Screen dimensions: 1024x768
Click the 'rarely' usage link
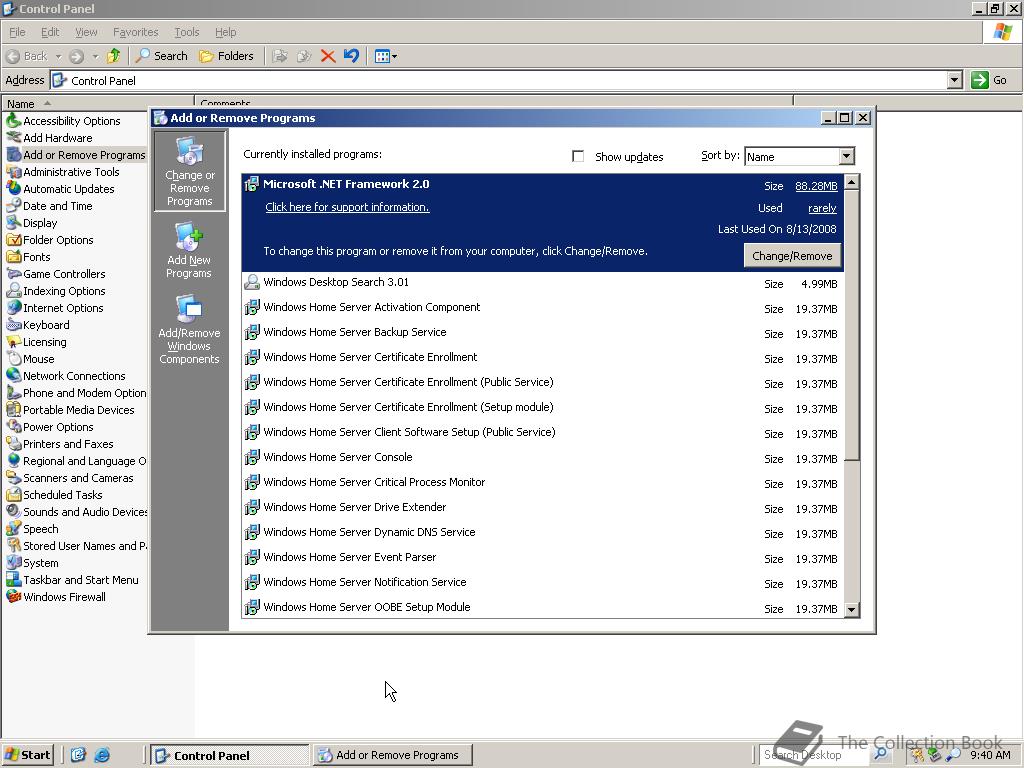tap(822, 208)
